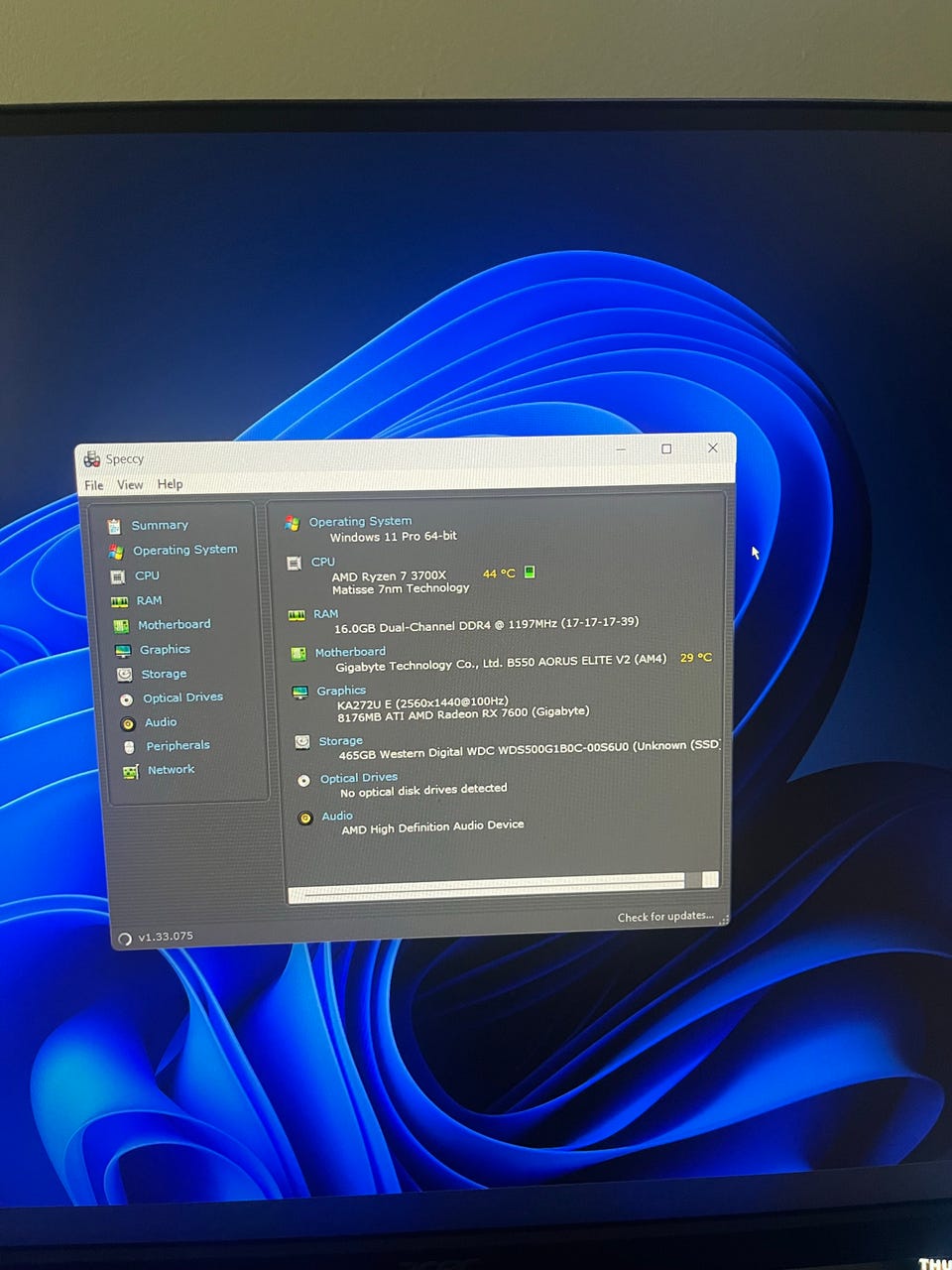Click the Network card icon in sidebar

click(x=130, y=772)
